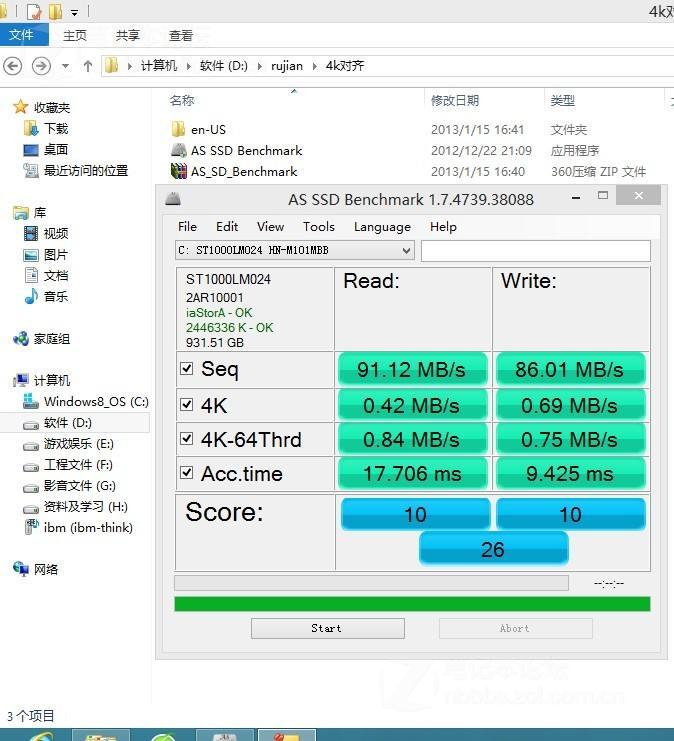The image size is (674, 741).
Task: Click the Start benchmark button
Action: point(328,629)
